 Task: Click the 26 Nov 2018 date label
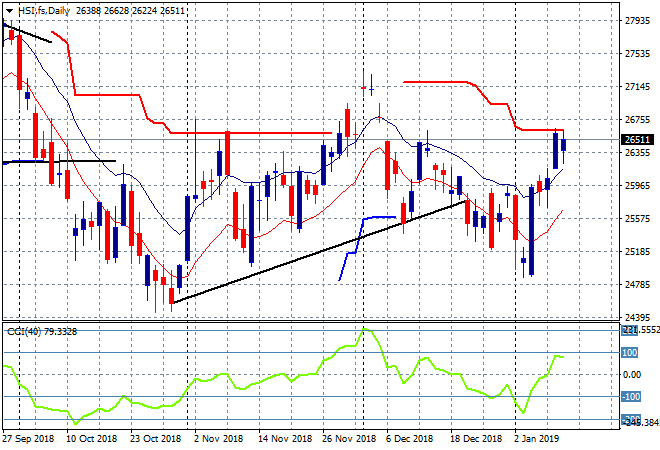(349, 439)
